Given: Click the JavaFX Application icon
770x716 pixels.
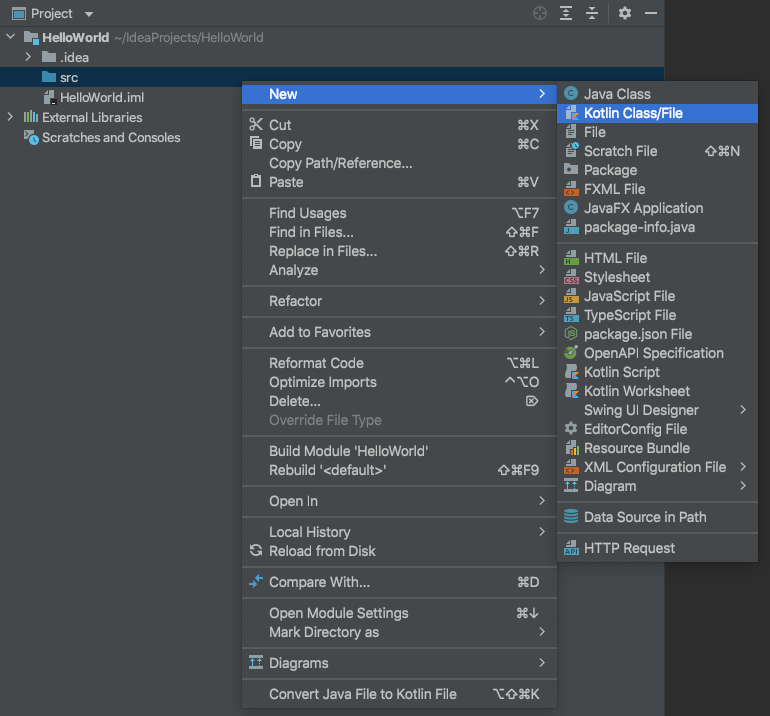Looking at the screenshot, I should pos(571,207).
